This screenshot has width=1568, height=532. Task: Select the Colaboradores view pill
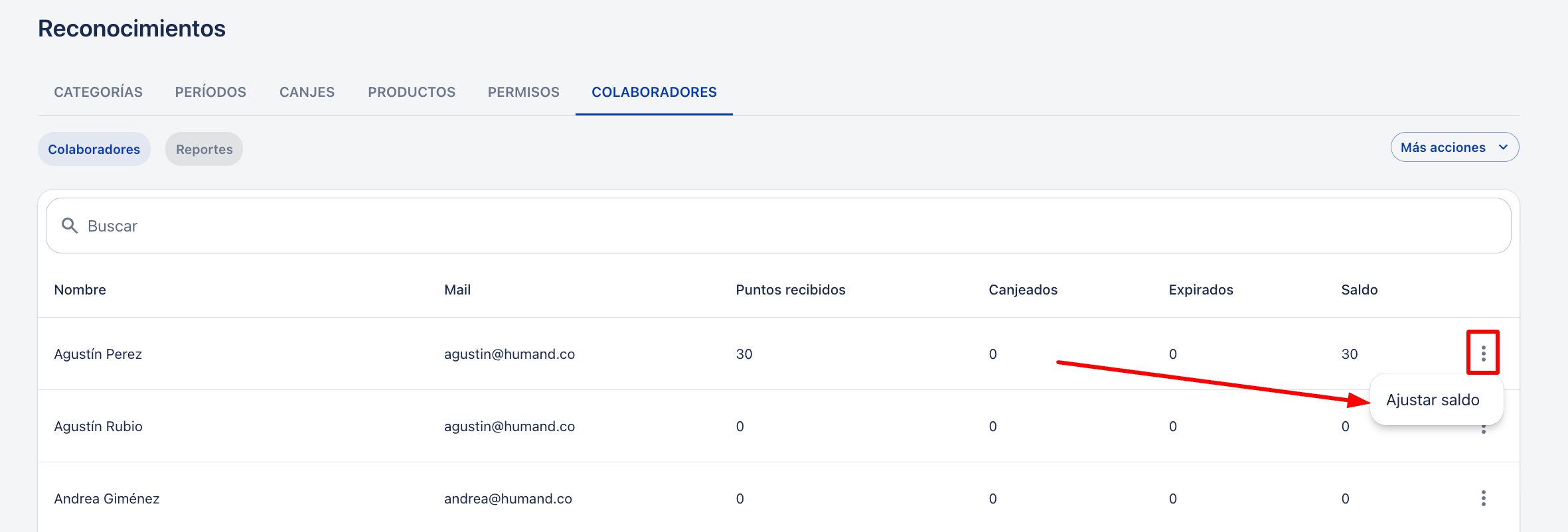point(94,149)
